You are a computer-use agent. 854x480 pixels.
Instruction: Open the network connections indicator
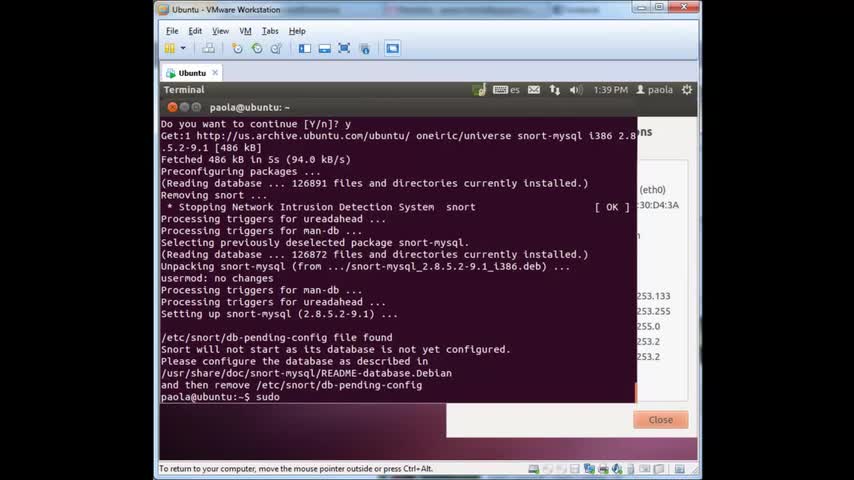coord(554,90)
